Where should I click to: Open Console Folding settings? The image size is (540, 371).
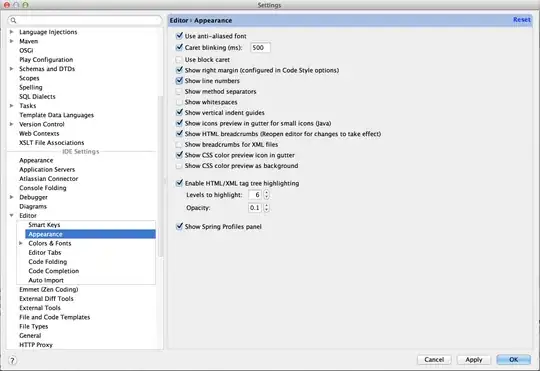43,188
